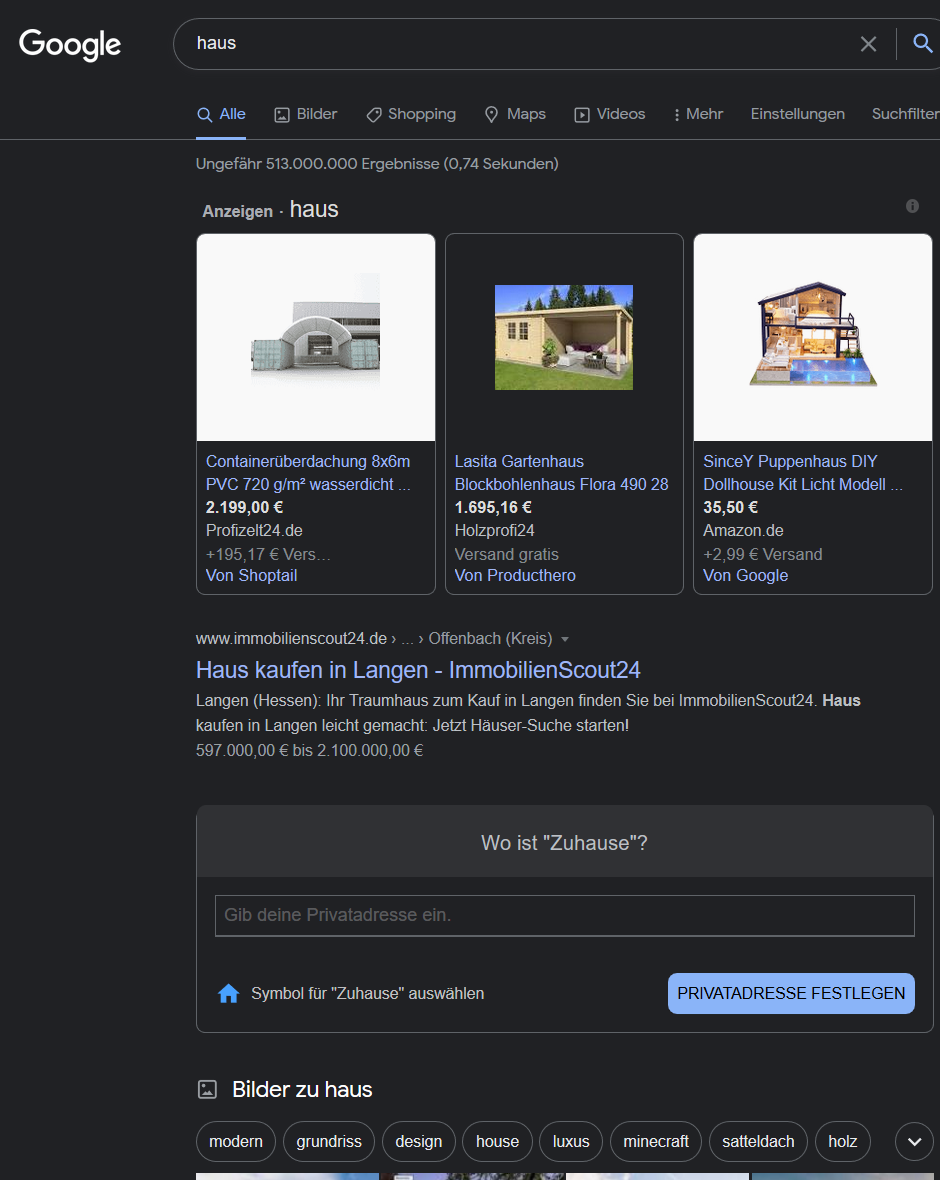
Task: Click Amazon.de seller name
Action: click(743, 531)
